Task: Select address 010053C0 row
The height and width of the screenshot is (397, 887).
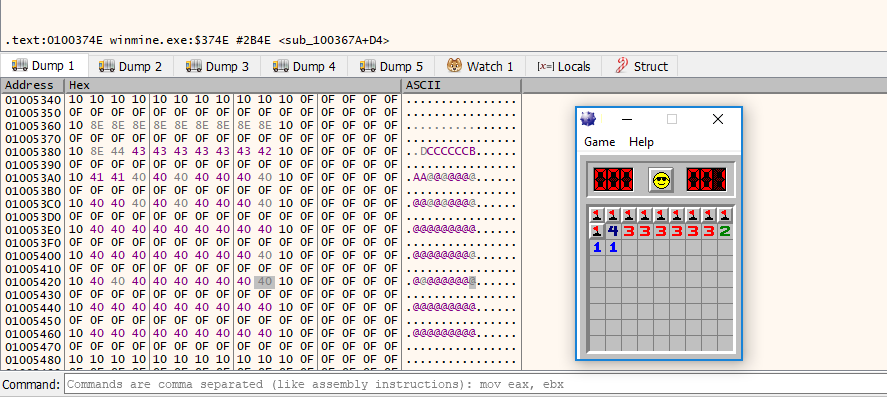Action: coord(261,204)
